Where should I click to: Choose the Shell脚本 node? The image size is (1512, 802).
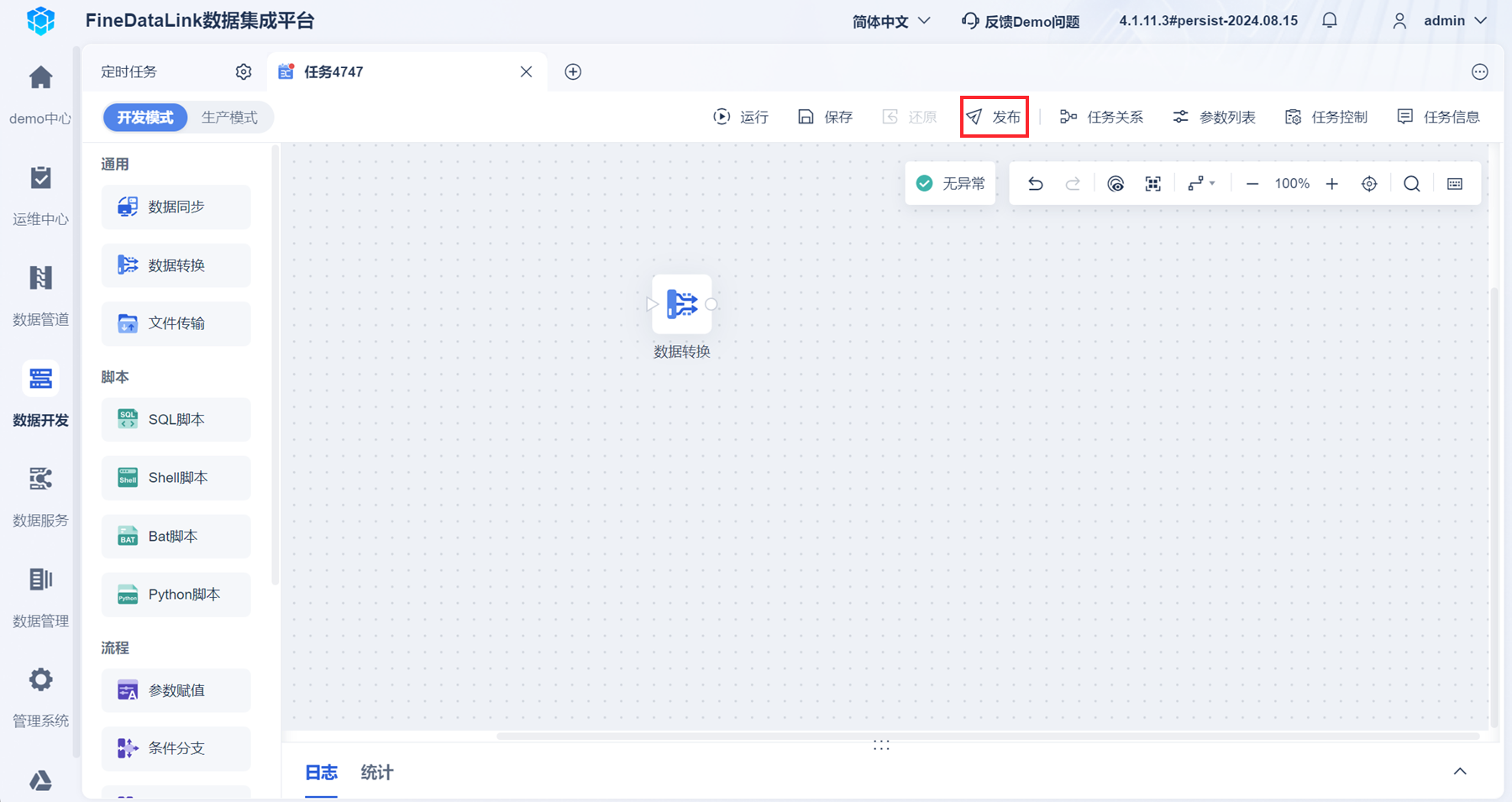pos(176,478)
